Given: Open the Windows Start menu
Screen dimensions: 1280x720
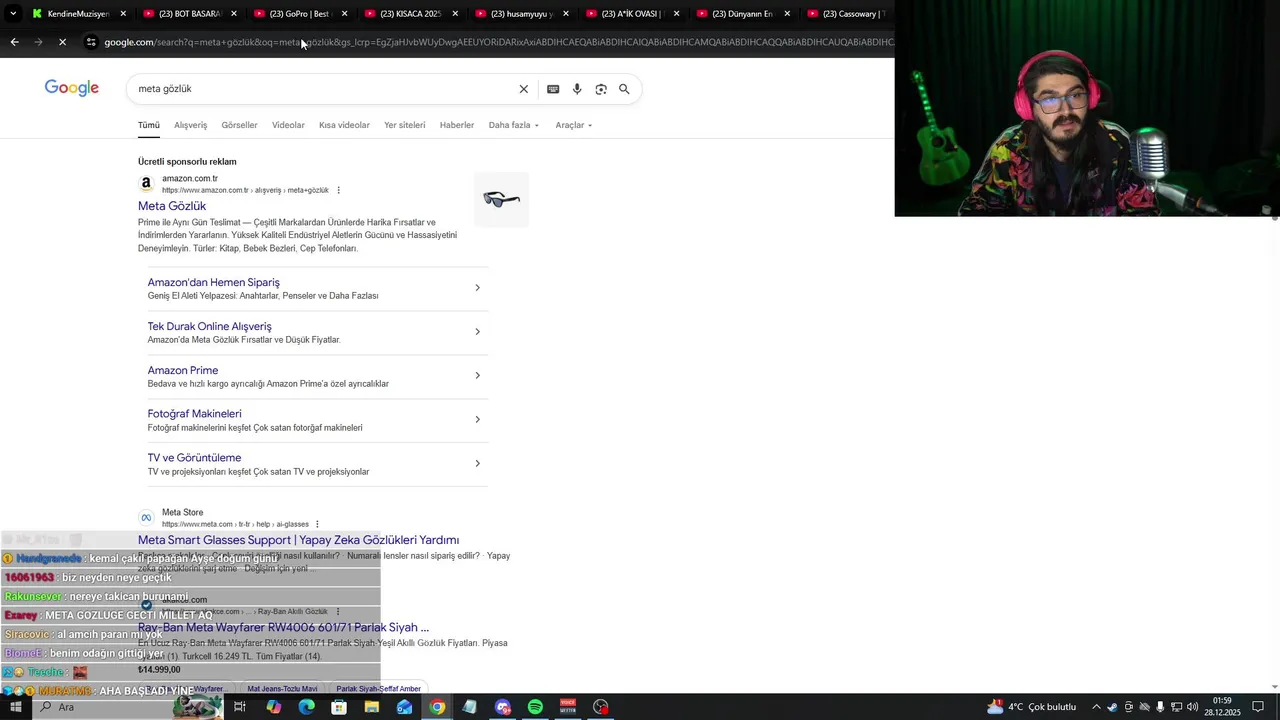Looking at the screenshot, I should 16,707.
